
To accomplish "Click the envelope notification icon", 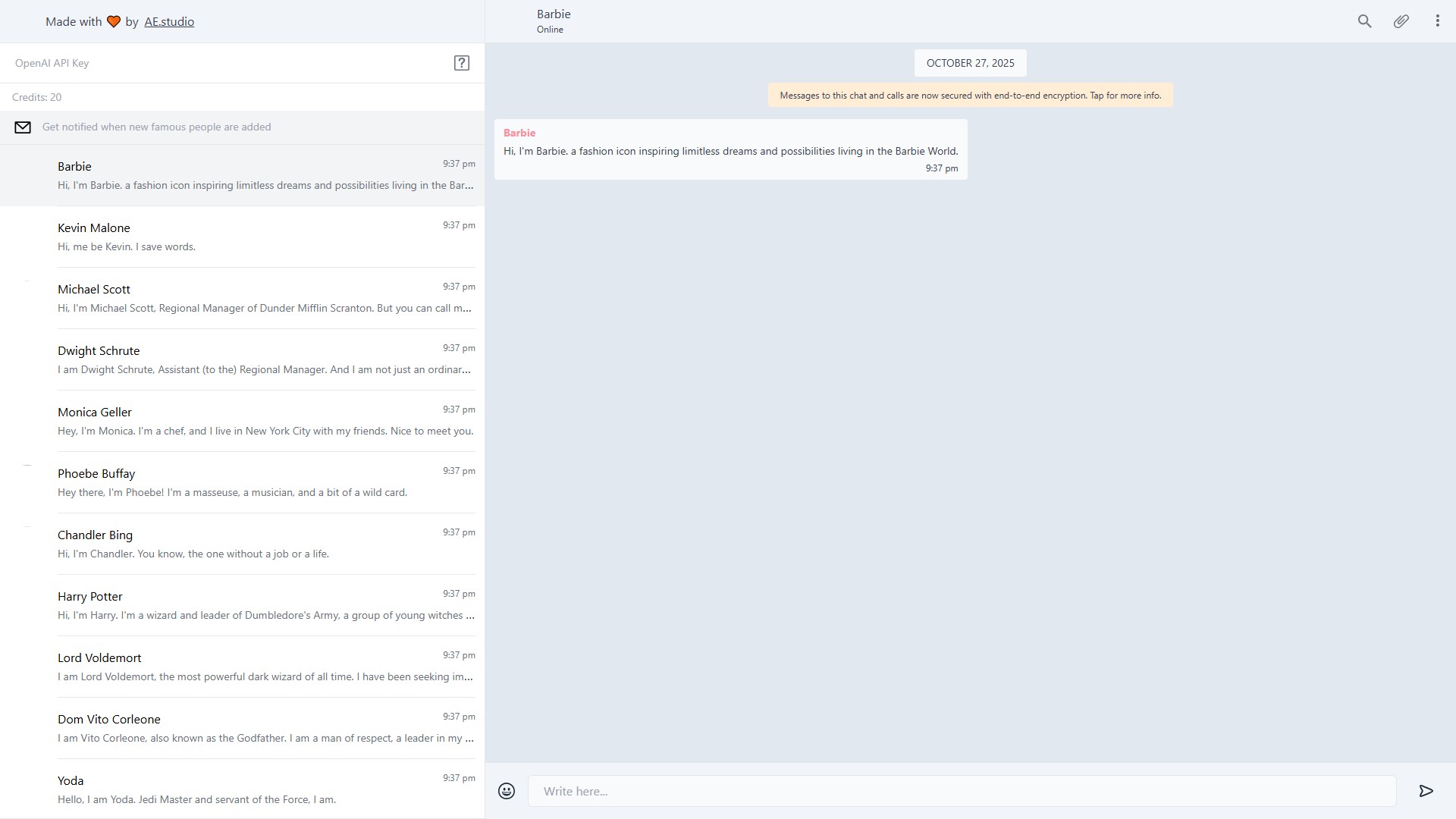I will [x=23, y=127].
